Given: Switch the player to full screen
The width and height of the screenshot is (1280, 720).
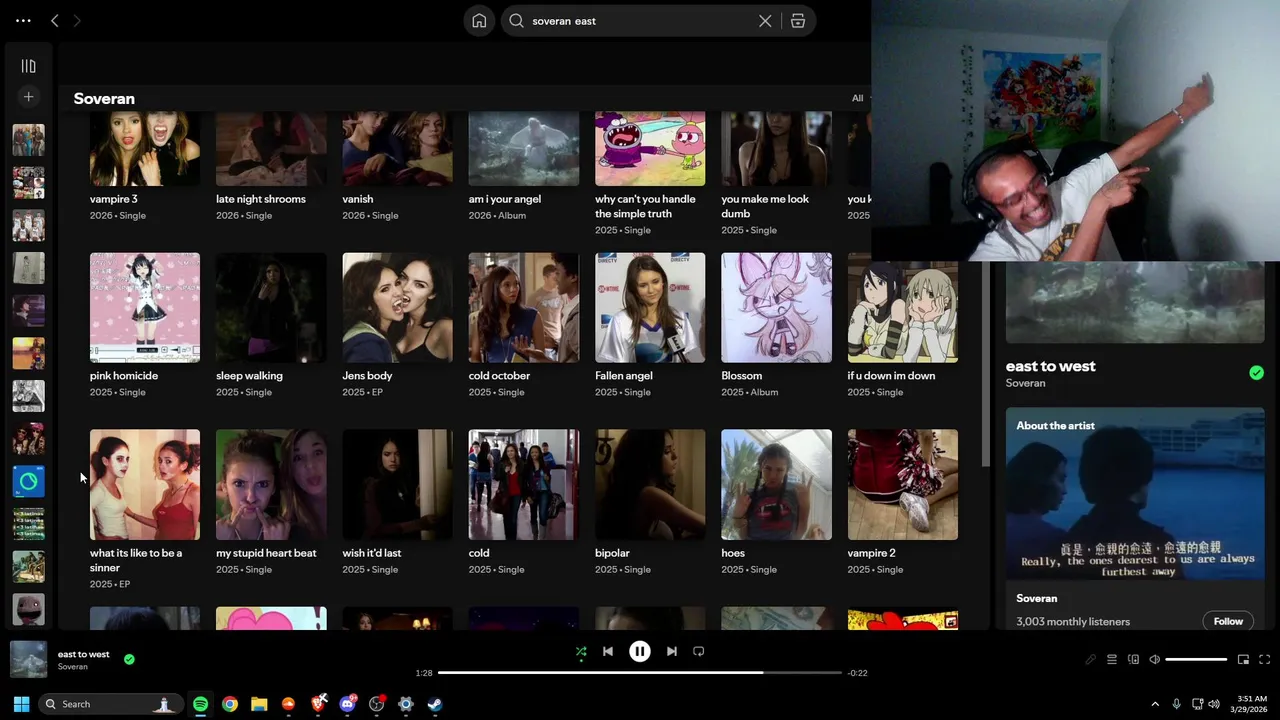Looking at the screenshot, I should [1264, 659].
